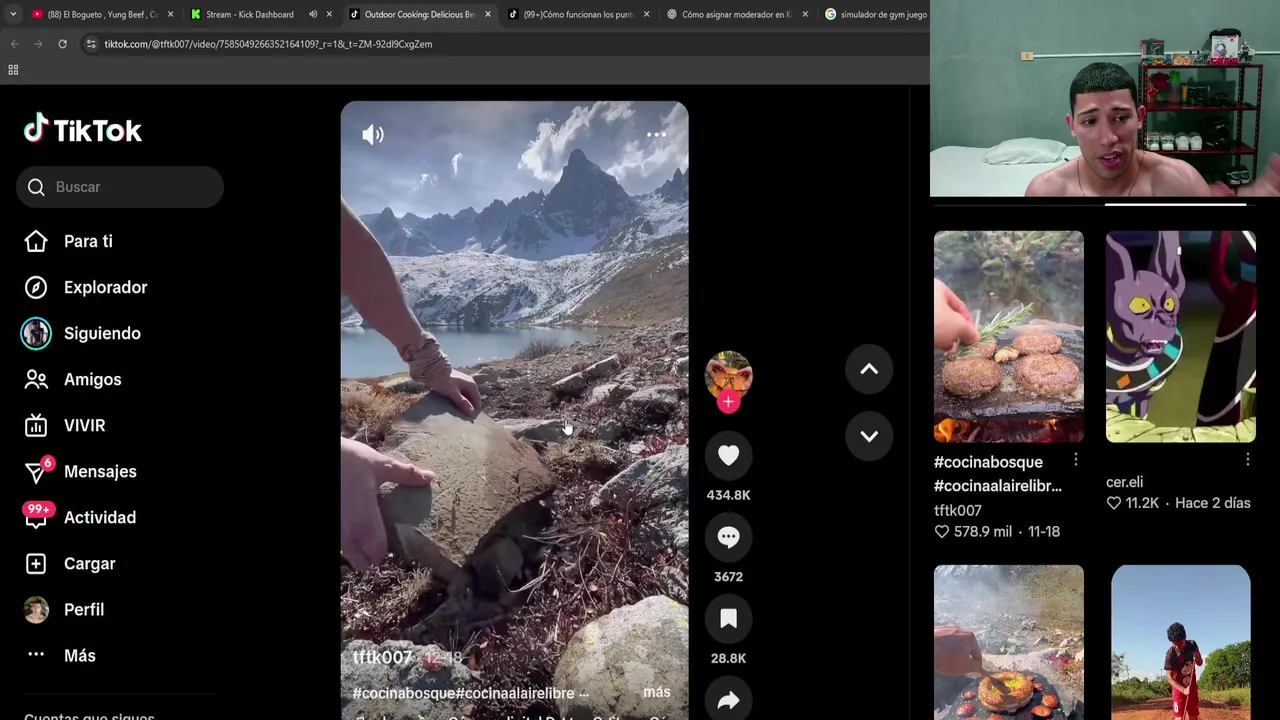Go to next video down chevron
Screen dimensions: 1280x720
coord(869,436)
